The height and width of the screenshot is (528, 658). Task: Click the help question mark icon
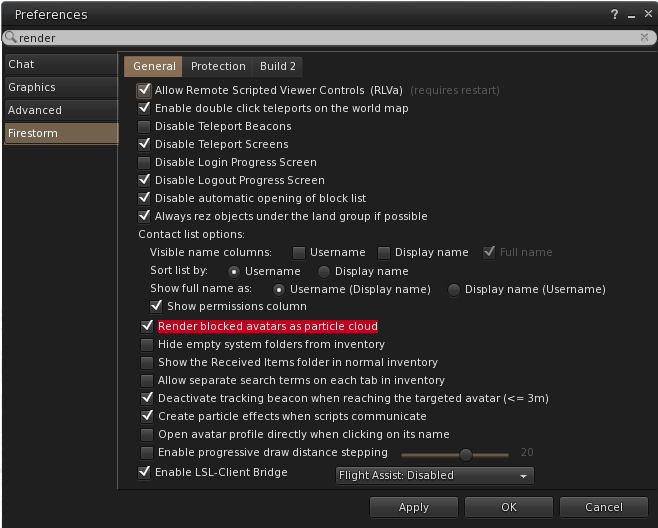click(614, 15)
